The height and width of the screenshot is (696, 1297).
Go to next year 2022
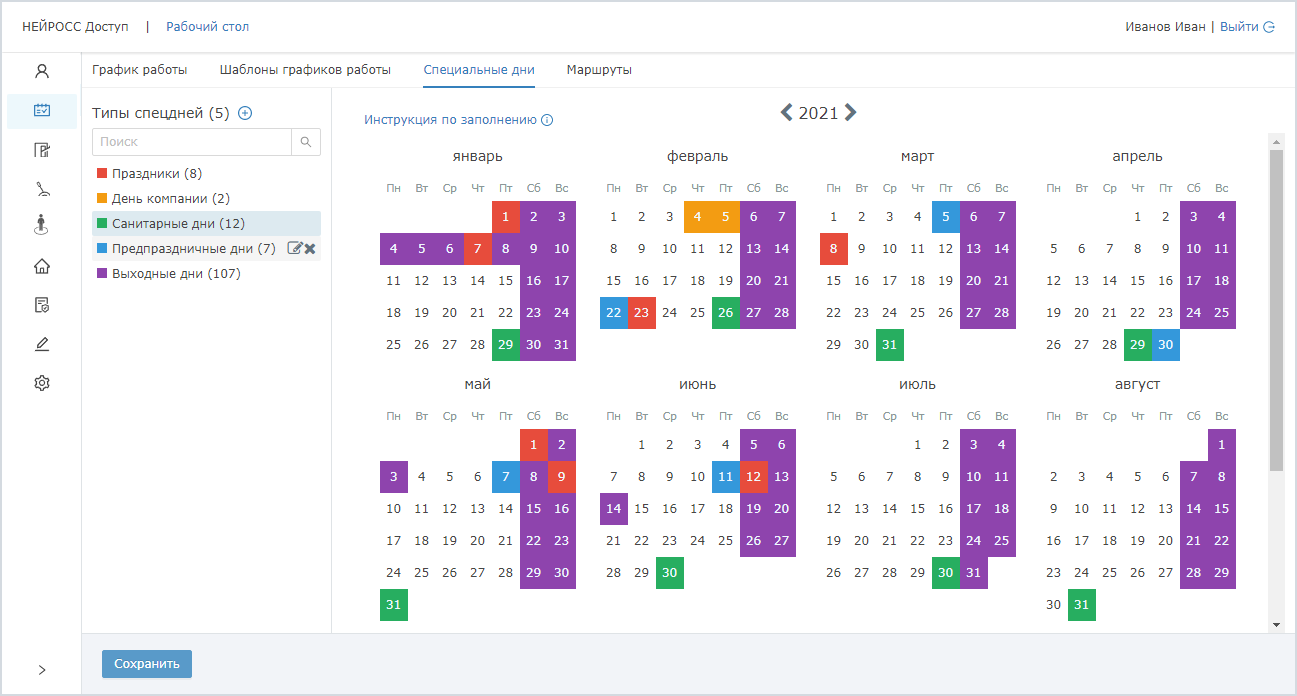pyautogui.click(x=850, y=112)
